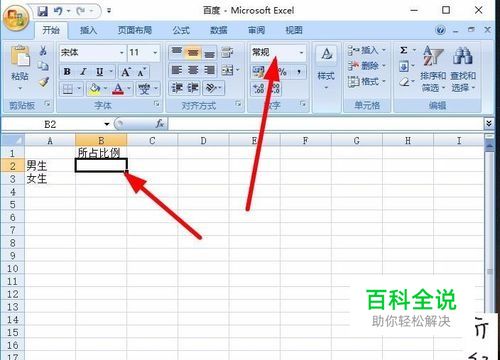Toggle Bold formatting

pos(67,72)
